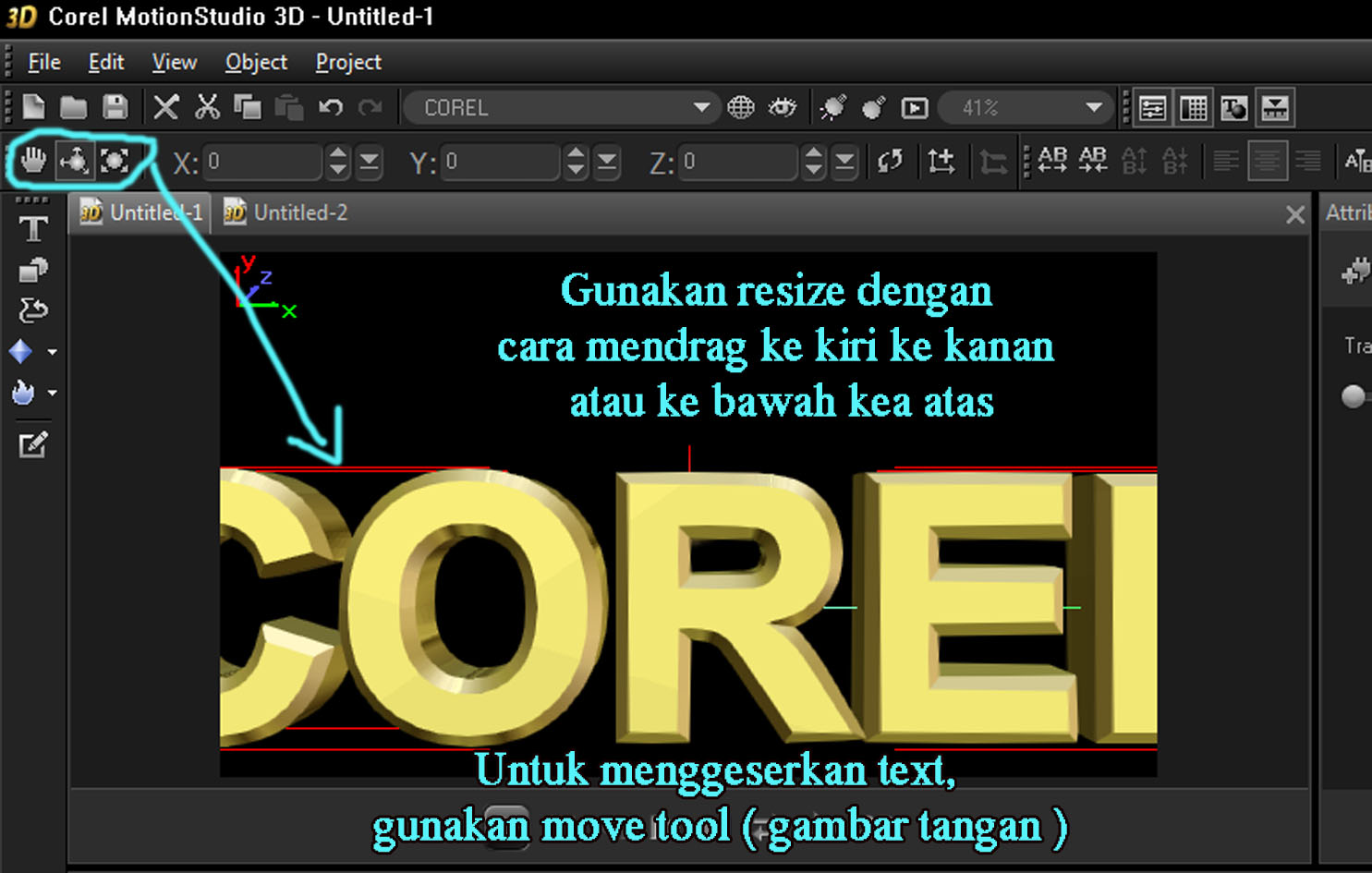Screen dimensions: 1372x873
Task: Click the slider knob in the Attributes panel
Action: [1354, 396]
